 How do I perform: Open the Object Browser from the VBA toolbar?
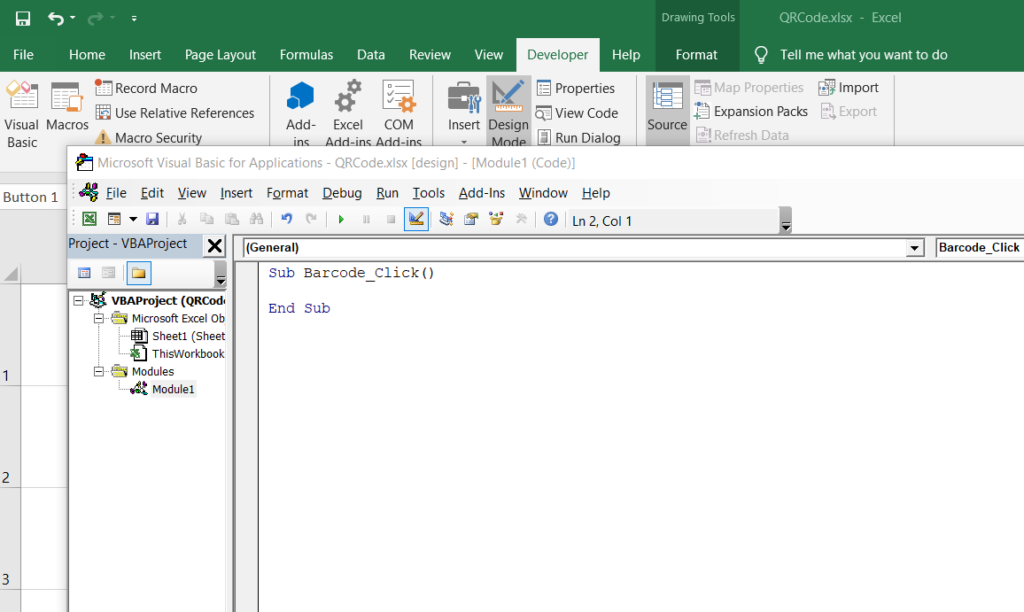(494, 218)
